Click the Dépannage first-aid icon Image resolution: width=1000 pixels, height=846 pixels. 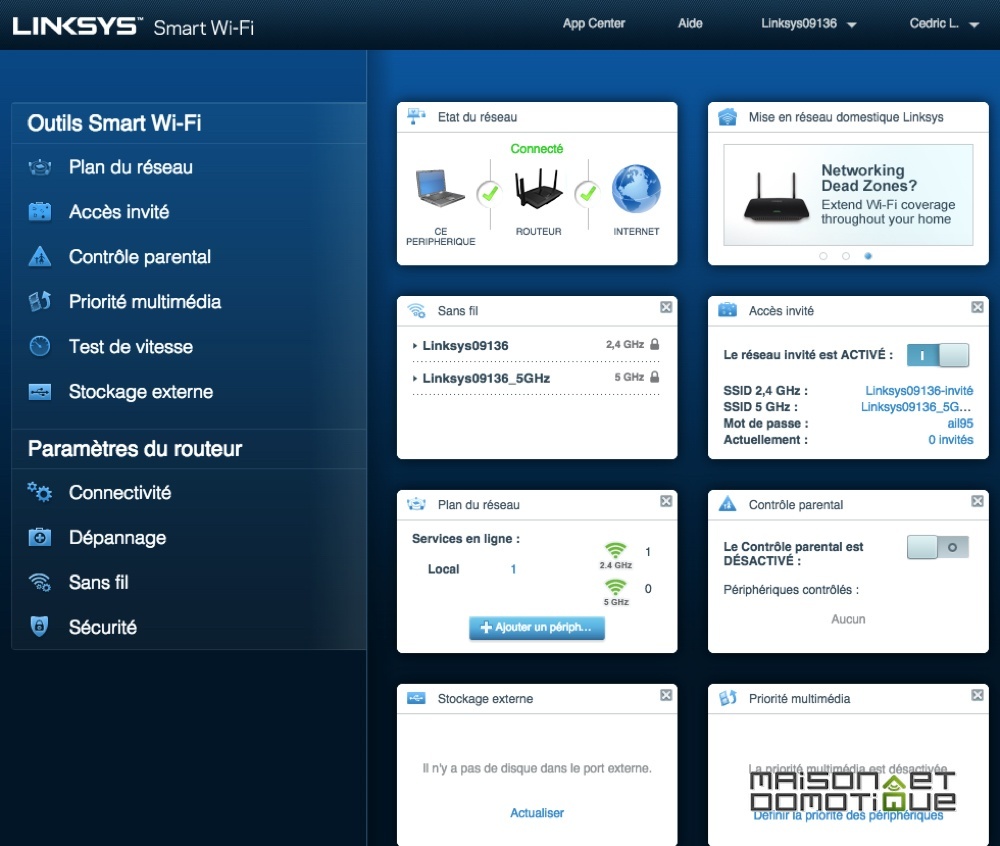point(40,537)
